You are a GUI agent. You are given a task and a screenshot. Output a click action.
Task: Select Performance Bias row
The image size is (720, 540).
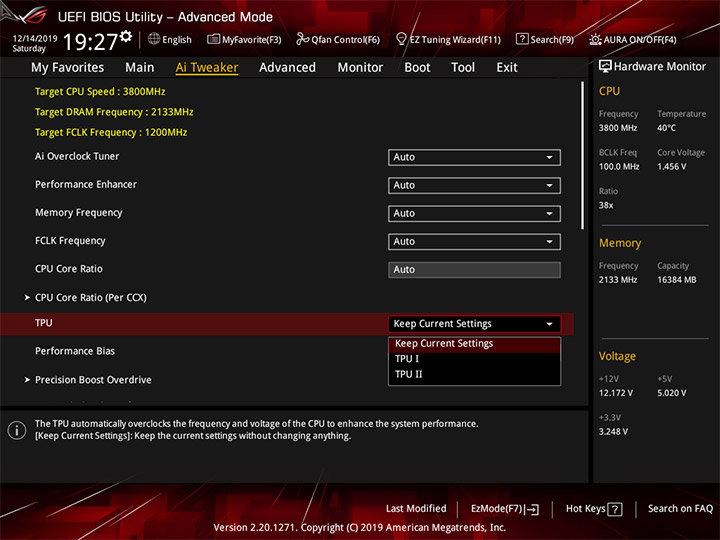(x=75, y=351)
